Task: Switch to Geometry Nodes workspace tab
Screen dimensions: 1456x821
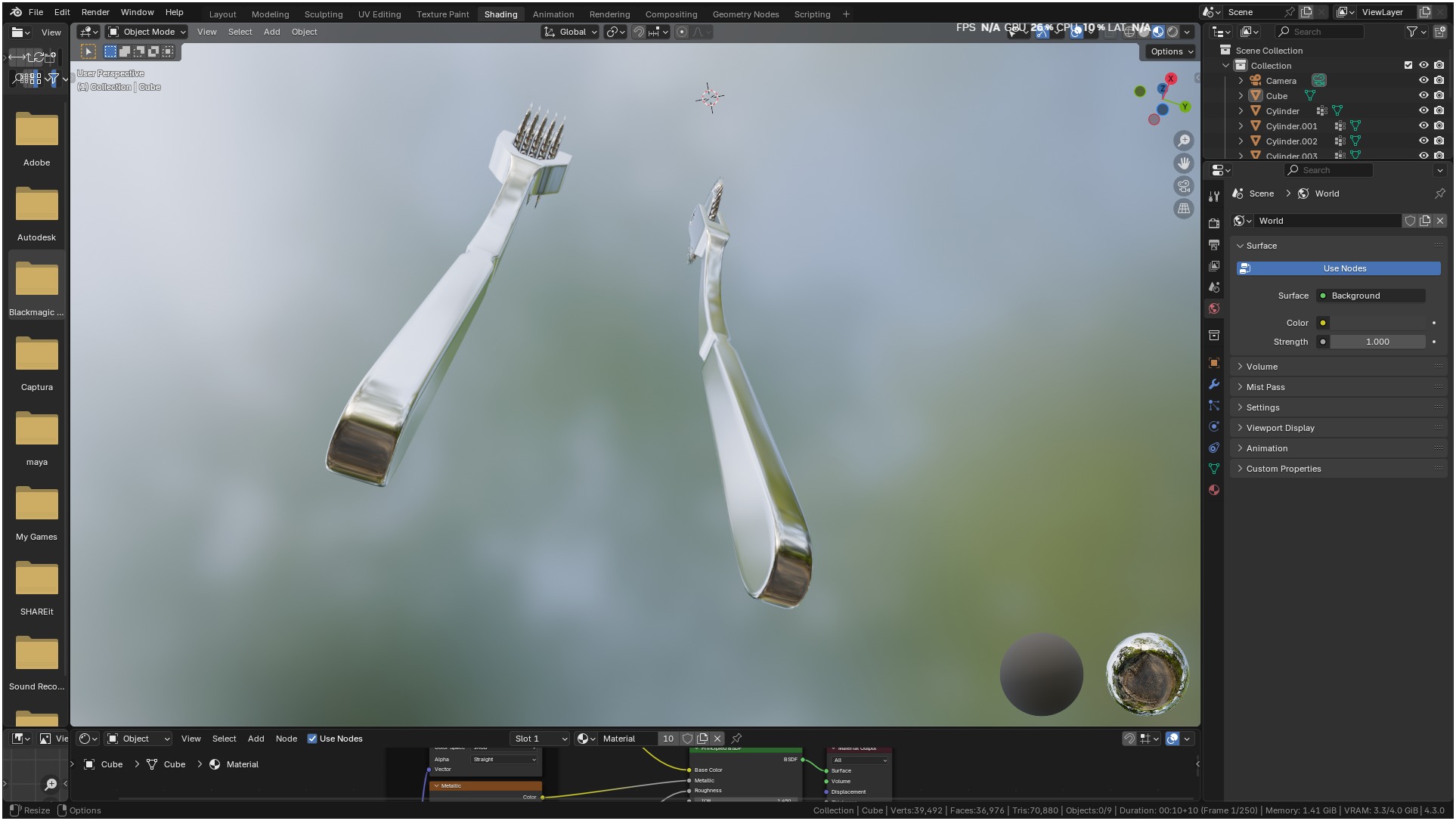Action: (745, 14)
